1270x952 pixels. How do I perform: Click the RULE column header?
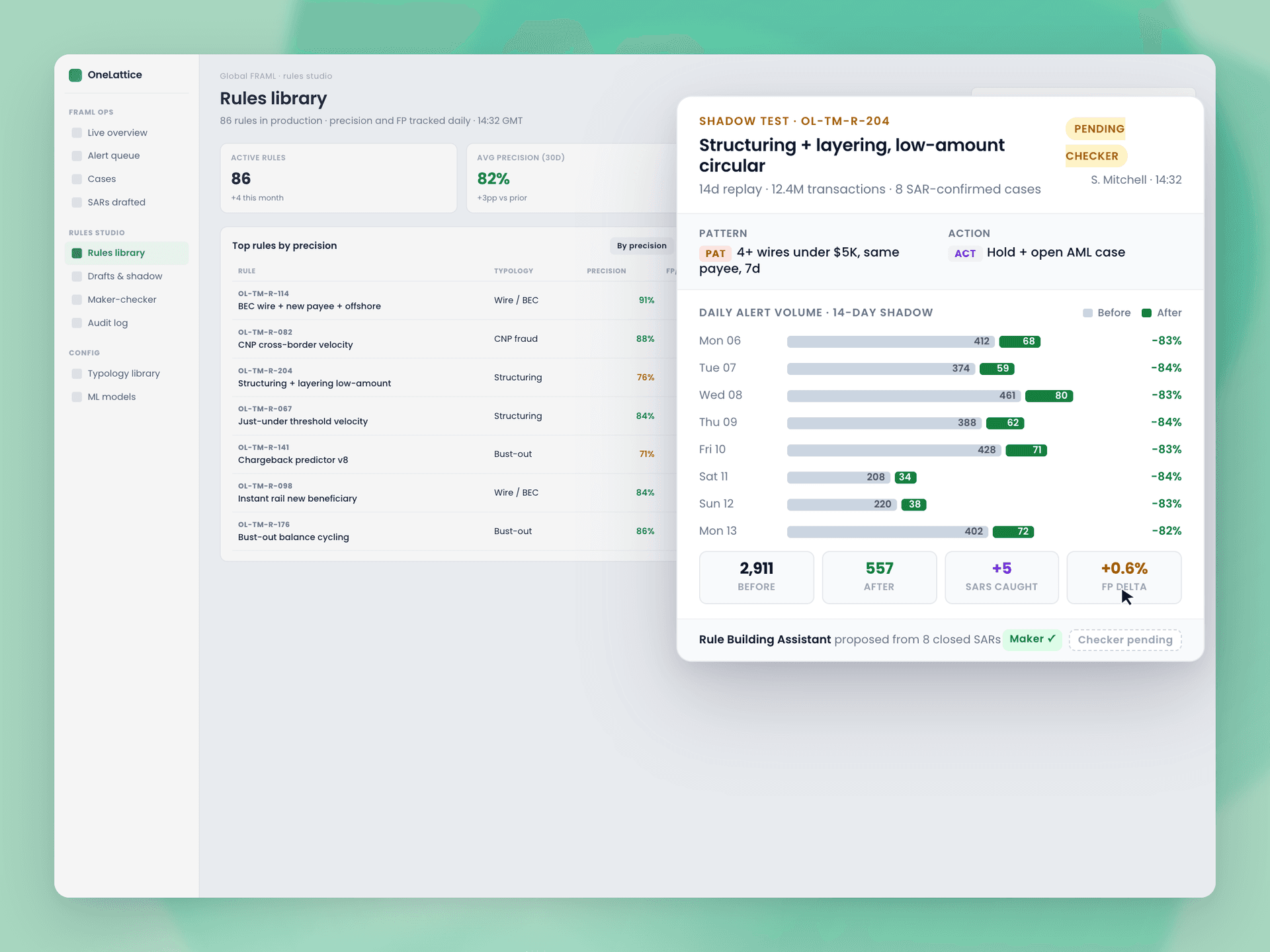coord(247,271)
